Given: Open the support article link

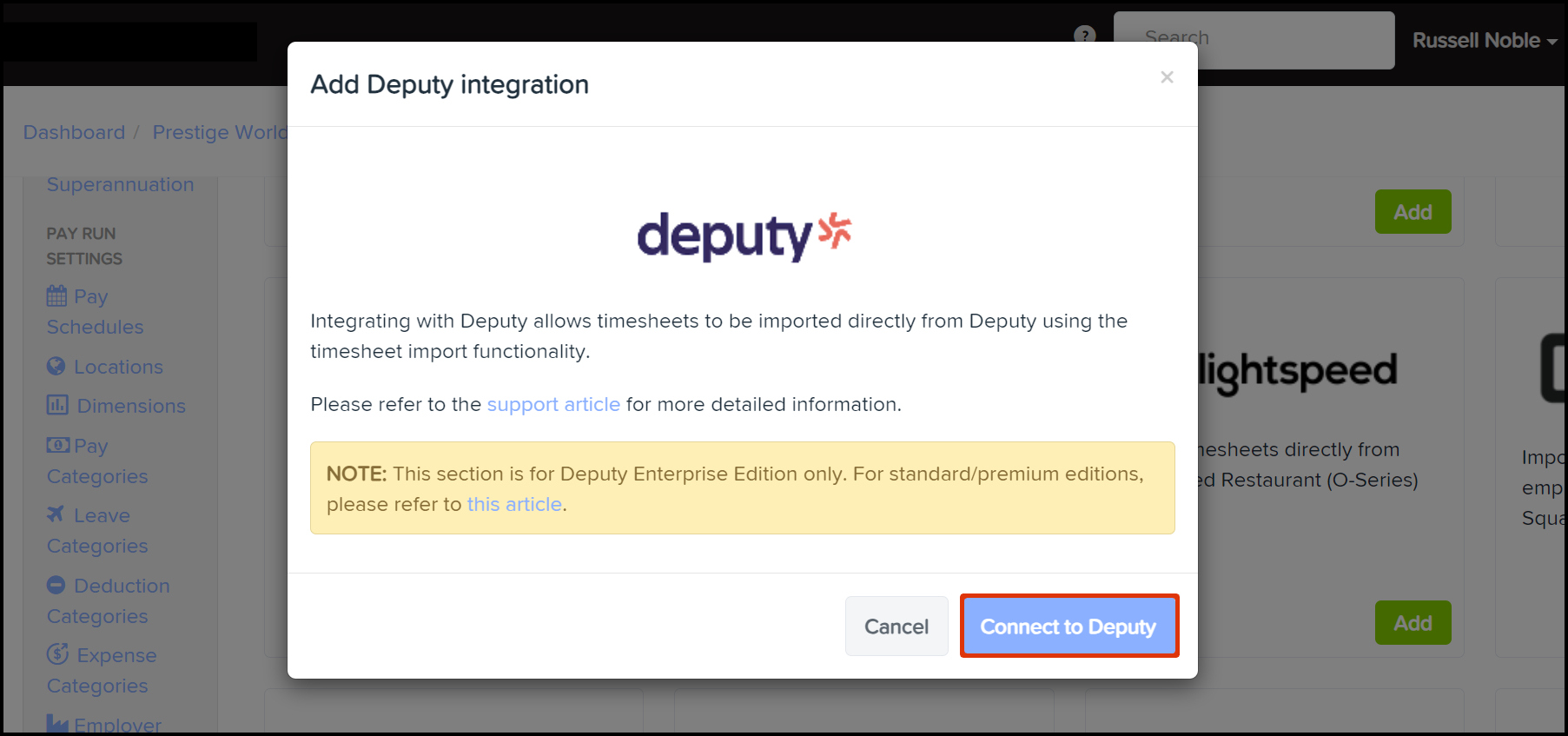Looking at the screenshot, I should (553, 405).
